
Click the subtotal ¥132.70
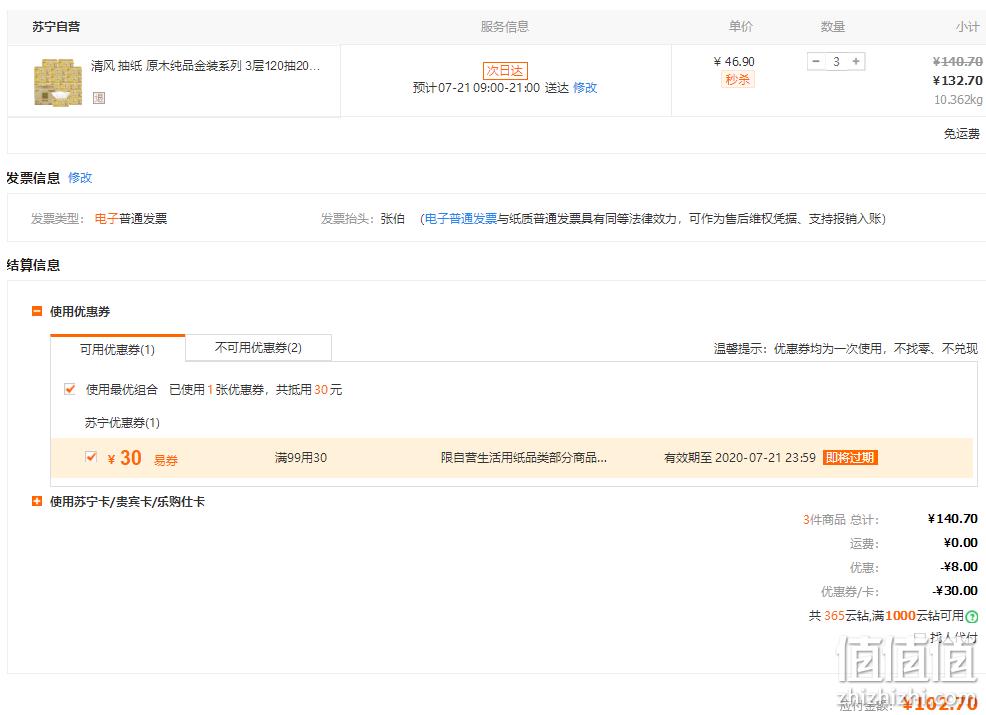click(x=957, y=80)
